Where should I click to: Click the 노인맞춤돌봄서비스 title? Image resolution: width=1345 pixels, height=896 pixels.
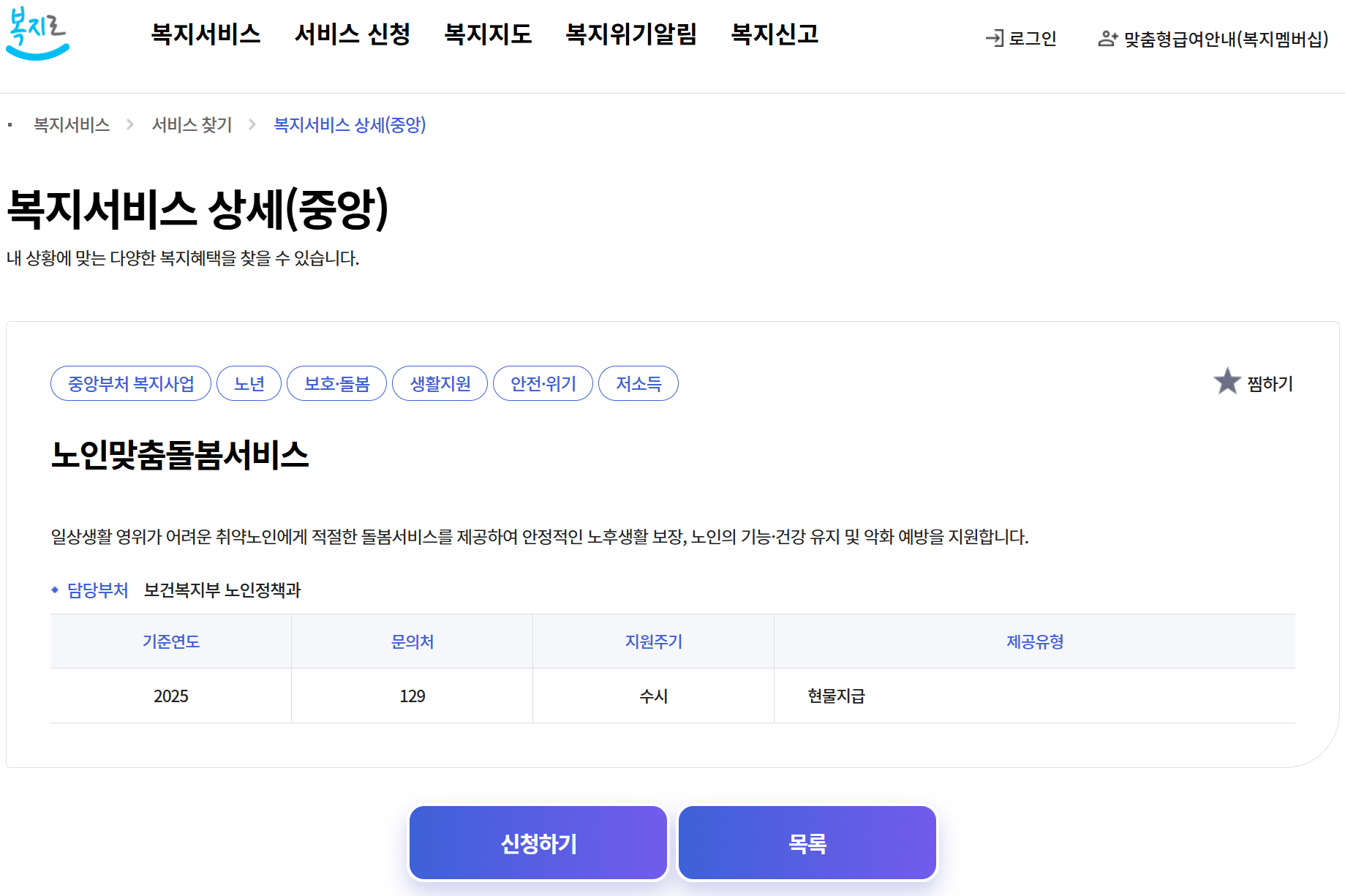pyautogui.click(x=180, y=455)
